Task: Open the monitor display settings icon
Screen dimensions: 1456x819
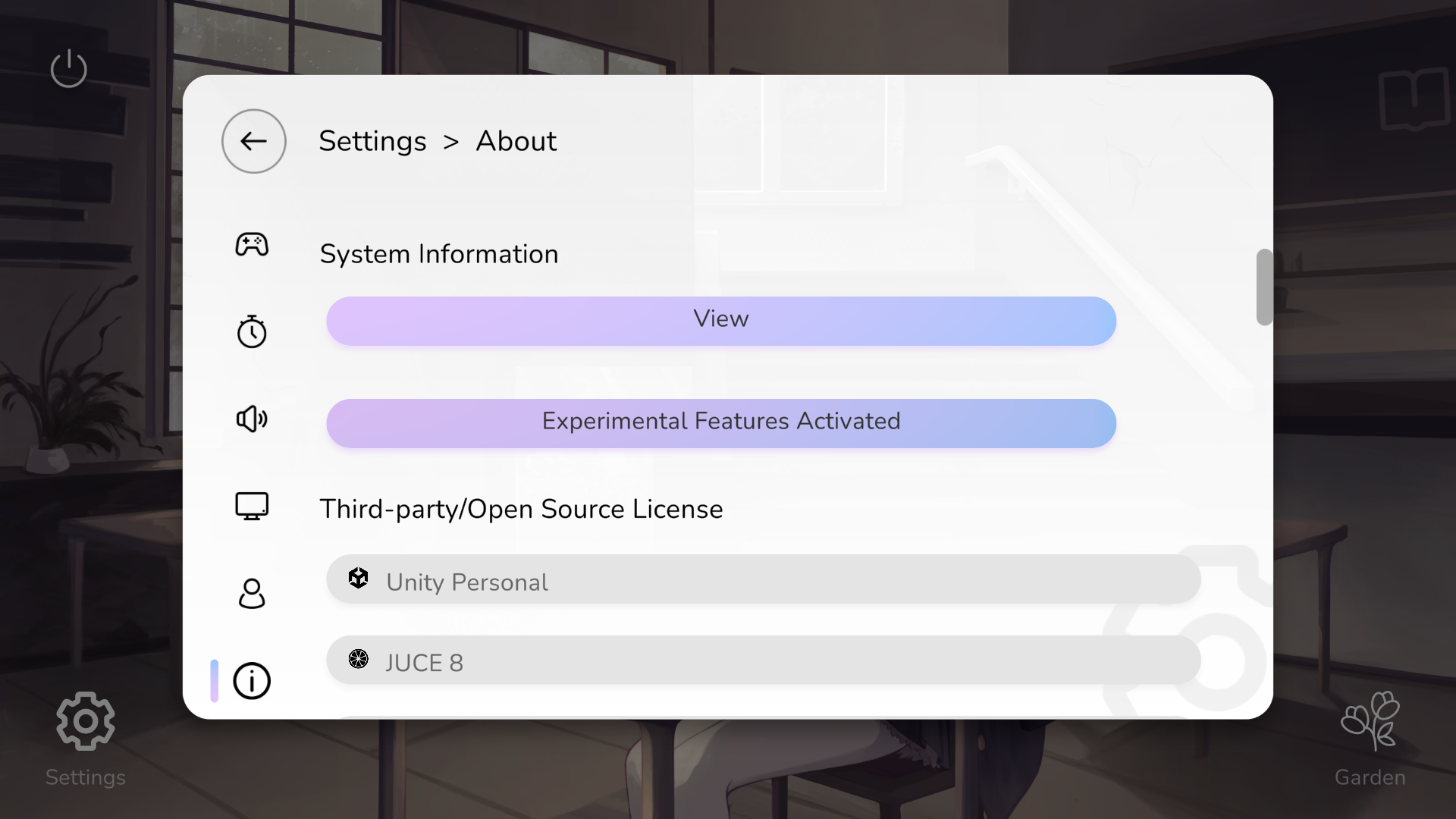Action: coord(252,506)
